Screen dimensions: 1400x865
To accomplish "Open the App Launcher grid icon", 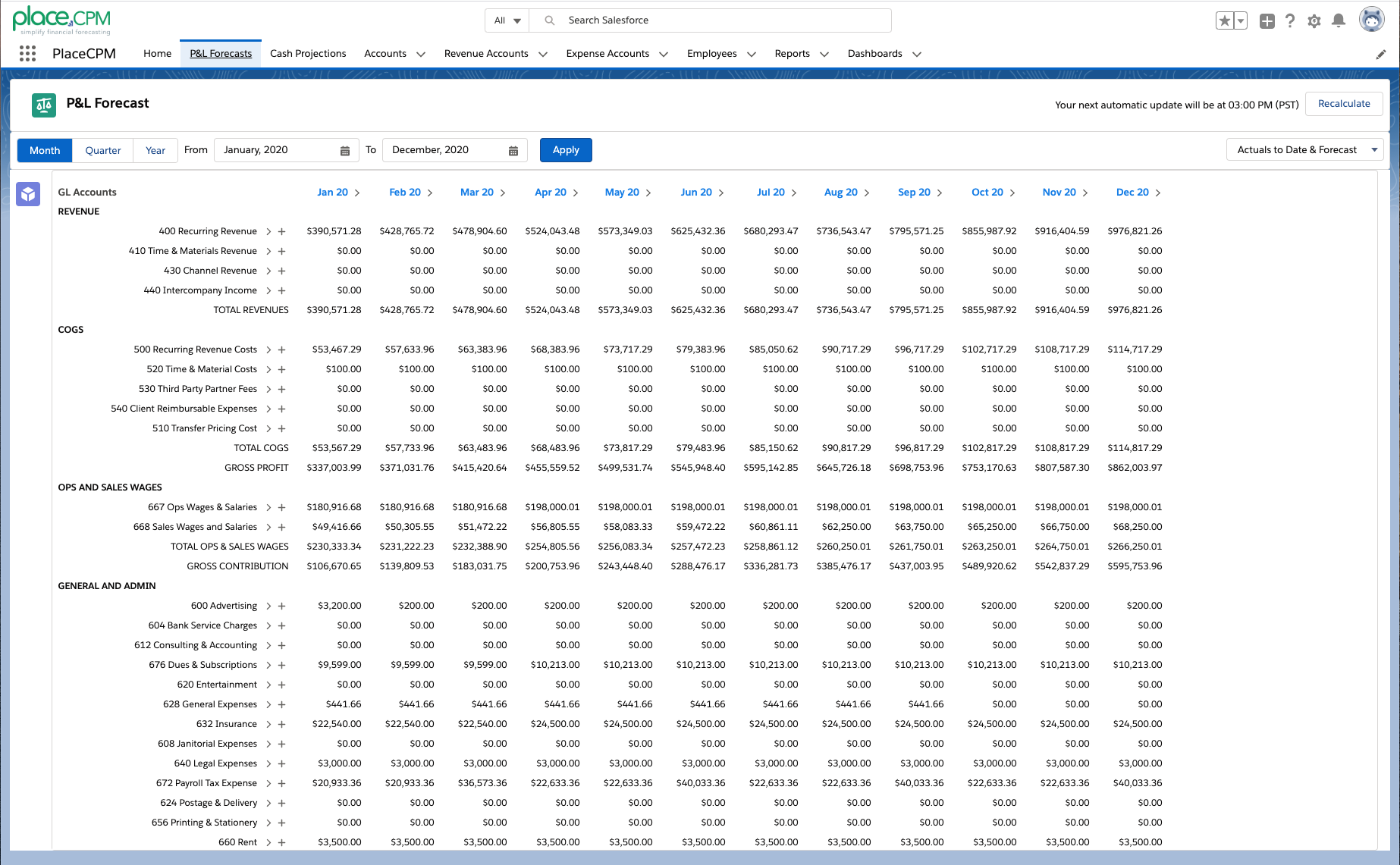I will [27, 53].
